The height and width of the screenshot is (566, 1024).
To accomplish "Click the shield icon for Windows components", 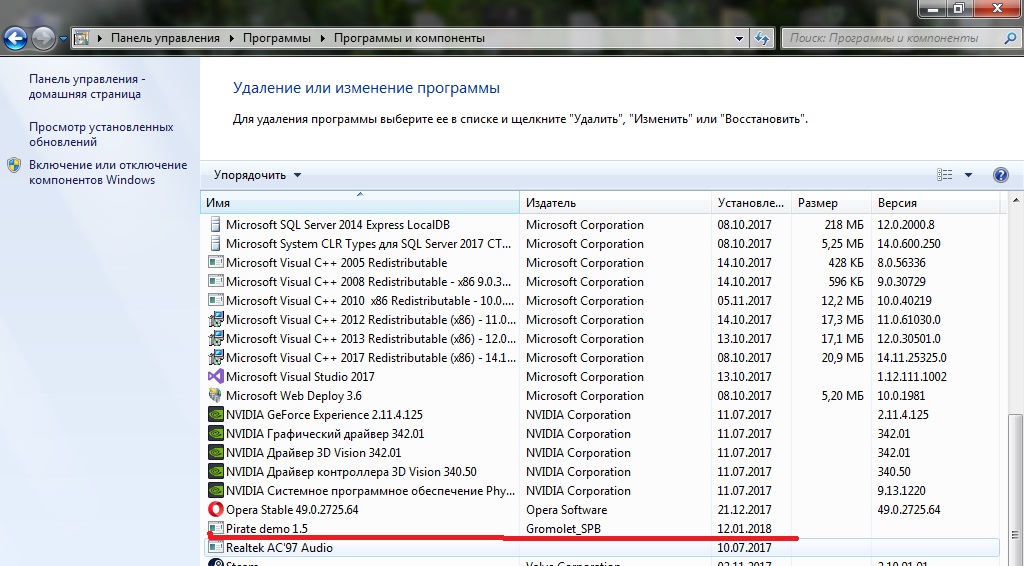I will click(x=14, y=165).
